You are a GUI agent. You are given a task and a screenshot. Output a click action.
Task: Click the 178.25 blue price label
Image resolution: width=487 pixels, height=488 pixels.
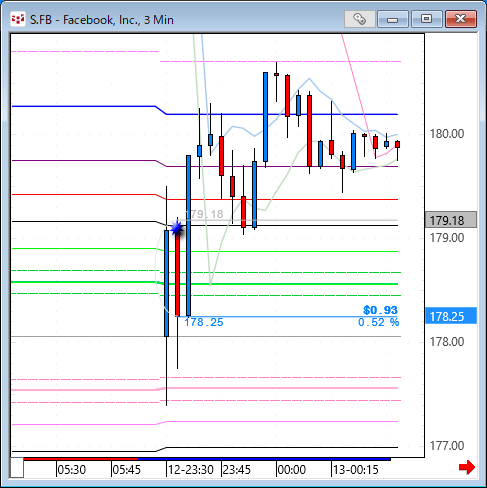click(451, 316)
